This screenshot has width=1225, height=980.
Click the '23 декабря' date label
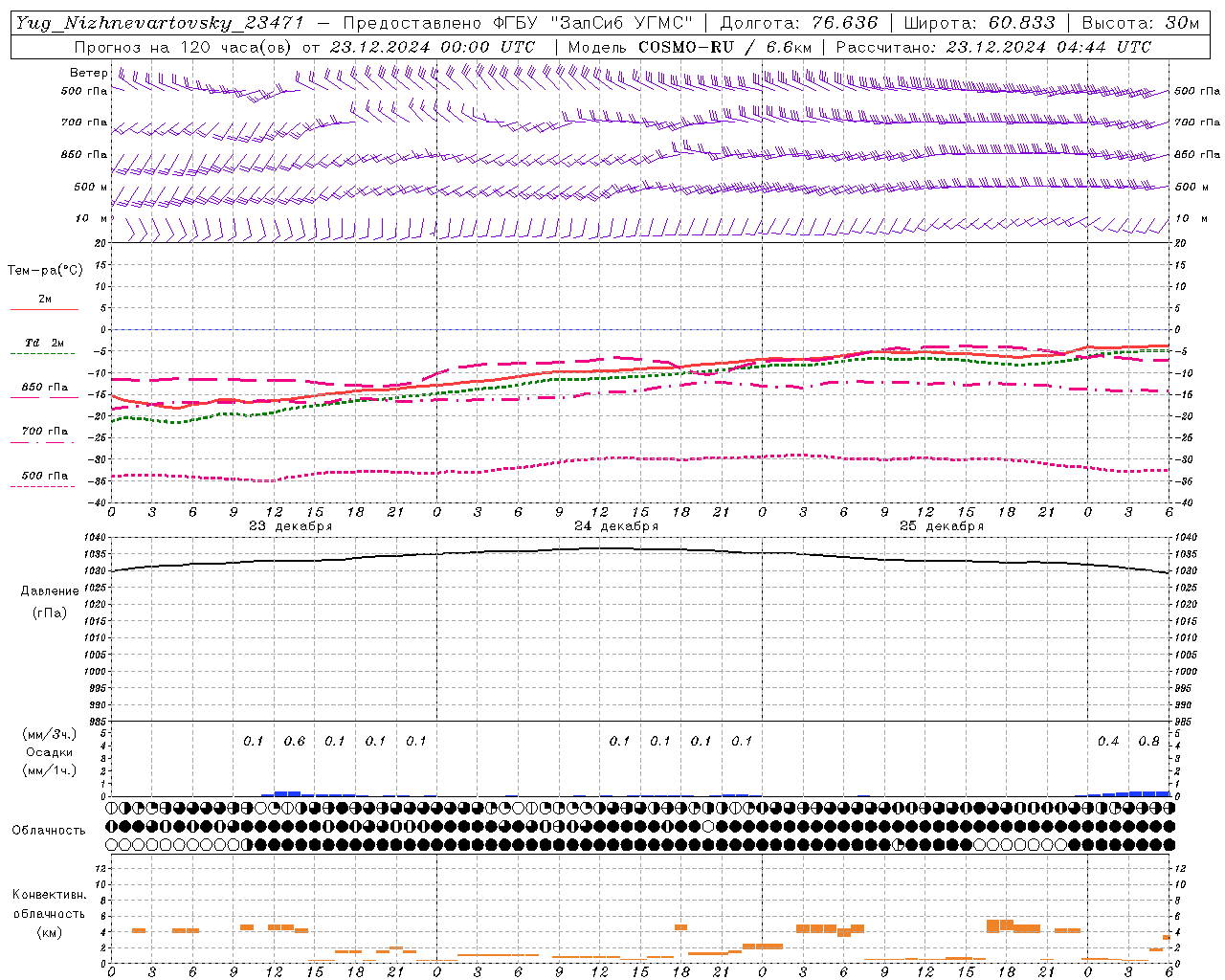[x=291, y=526]
